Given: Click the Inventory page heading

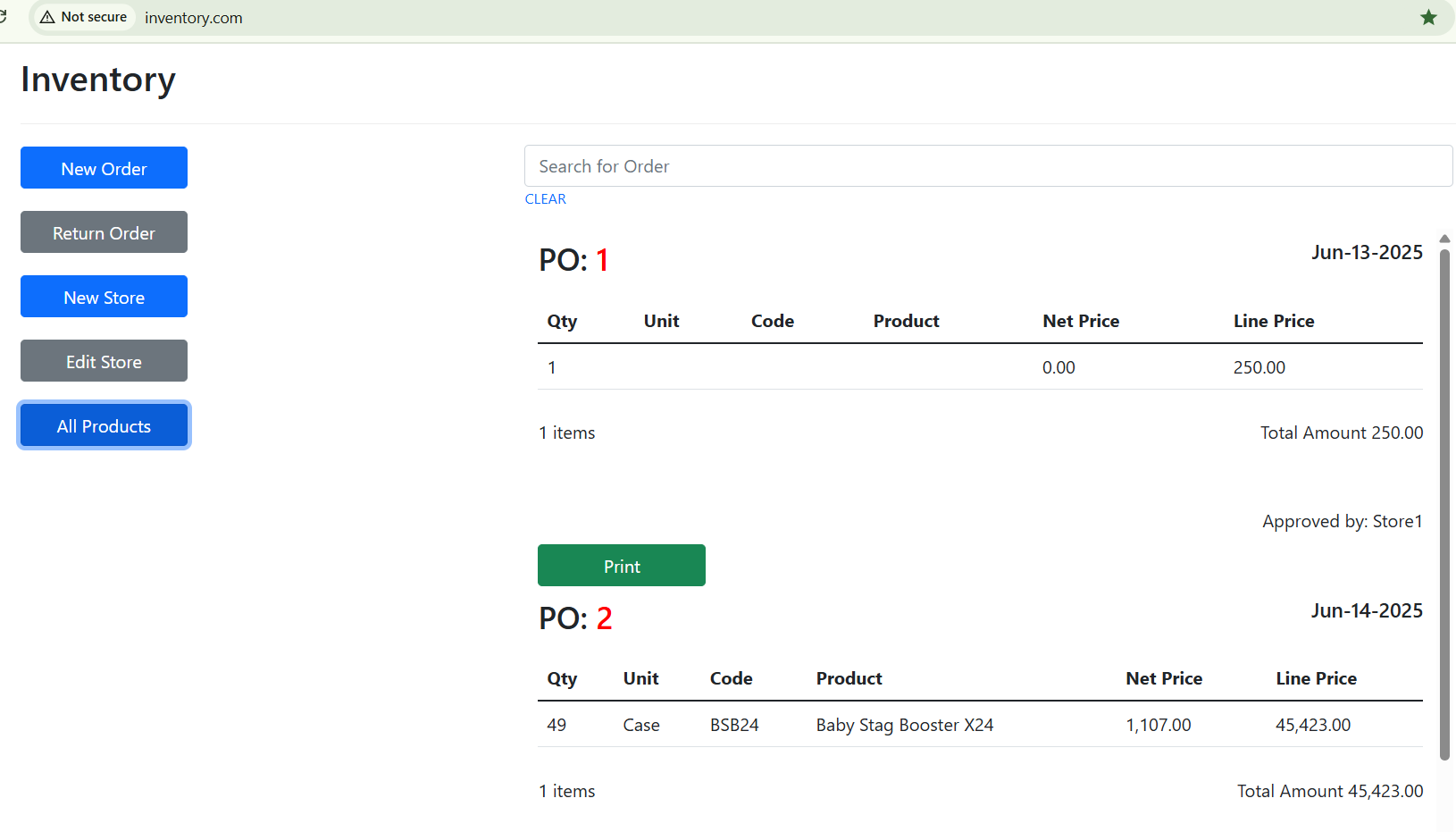Looking at the screenshot, I should (x=98, y=80).
